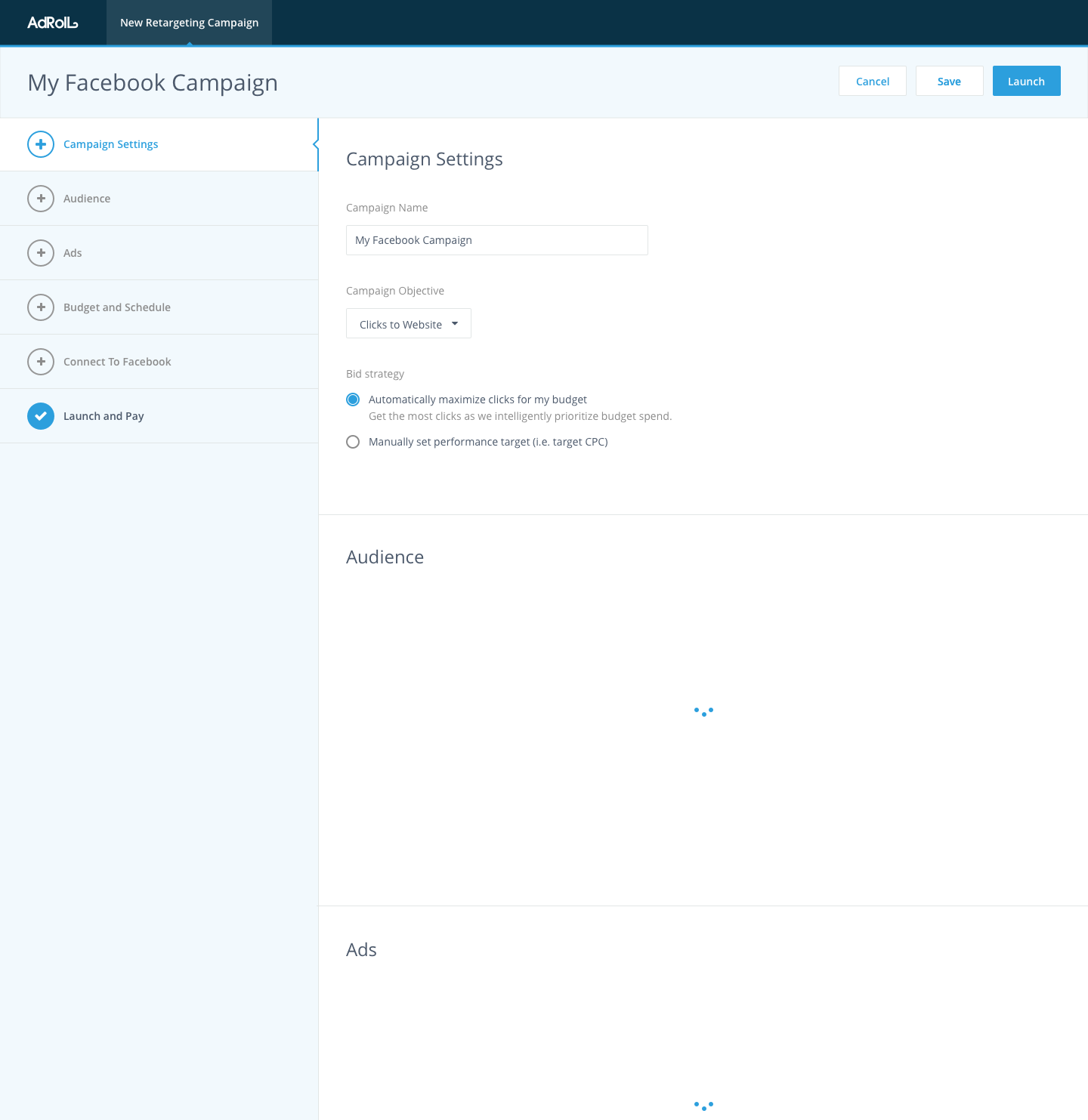
Task: Click into the Campaign Name field
Action: click(x=496, y=240)
